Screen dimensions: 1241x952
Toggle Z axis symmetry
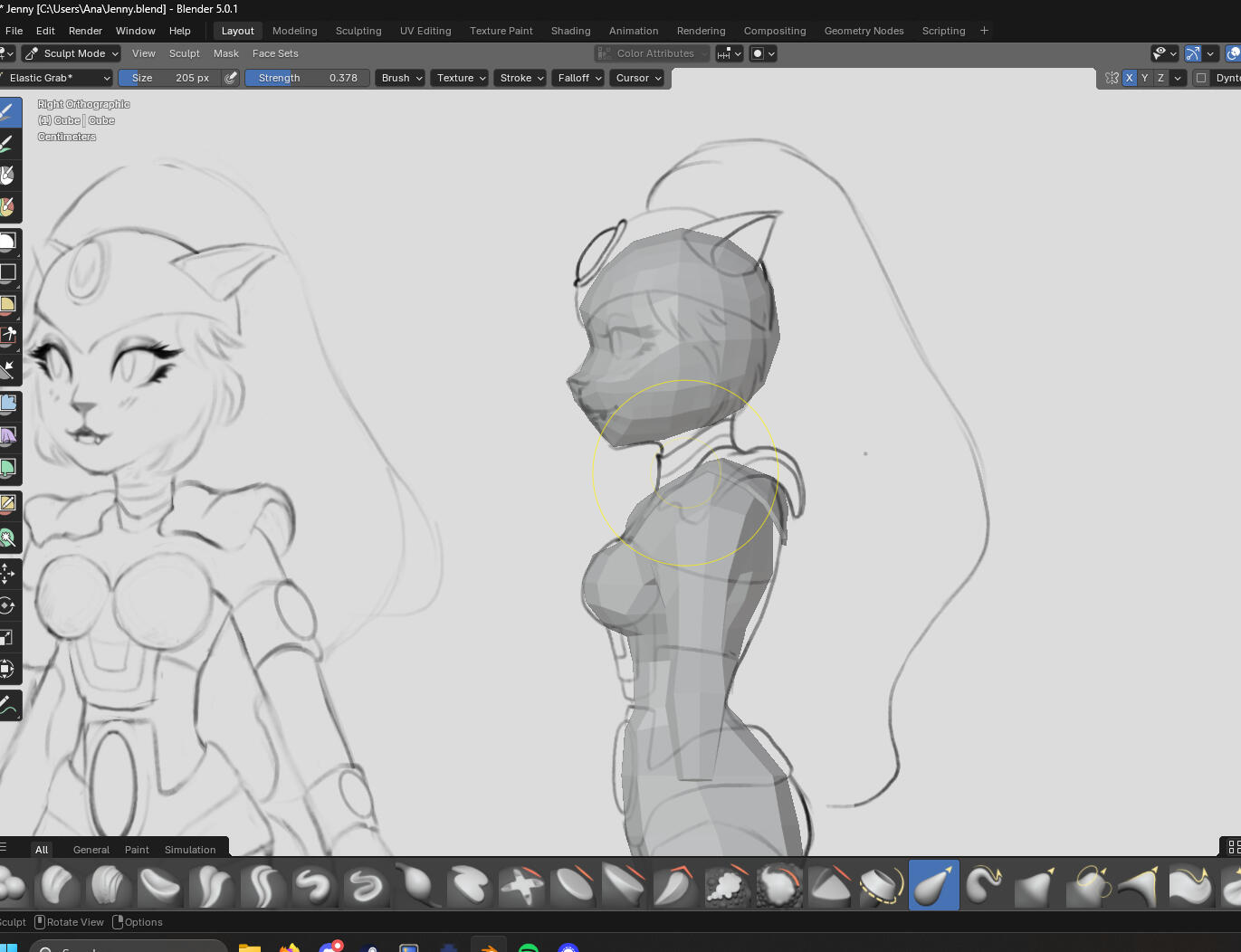1160,78
